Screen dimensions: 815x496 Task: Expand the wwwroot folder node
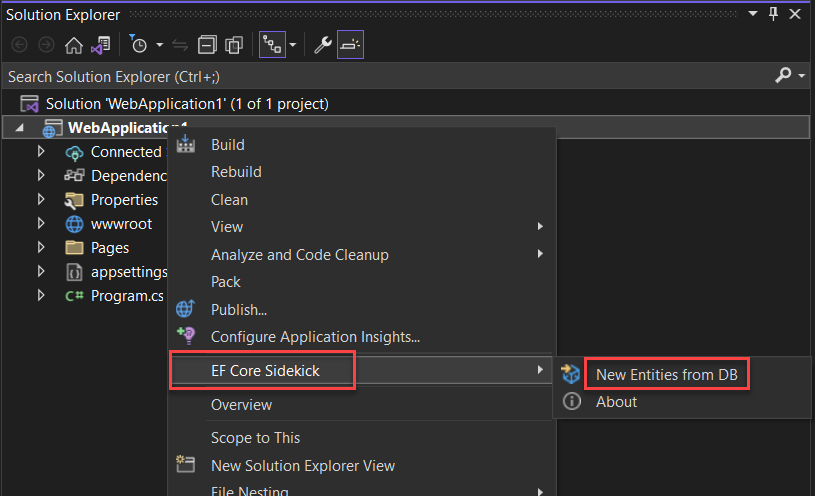[x=41, y=224]
